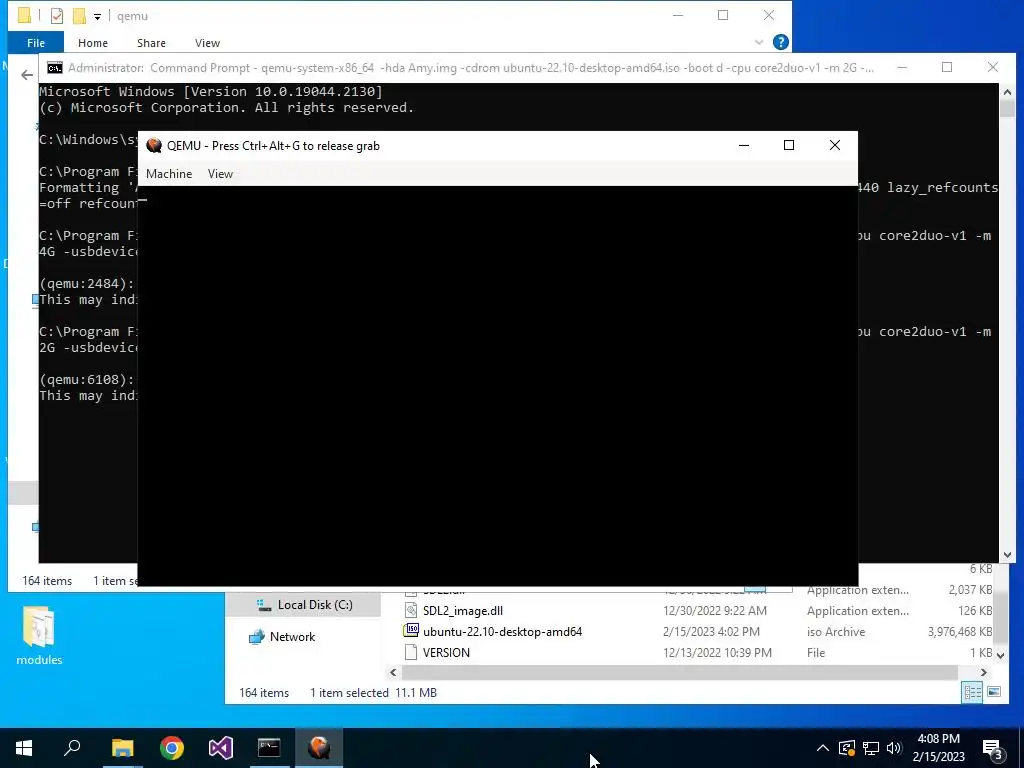1024x768 pixels.
Task: Open taskbar search magnifier
Action: point(72,748)
